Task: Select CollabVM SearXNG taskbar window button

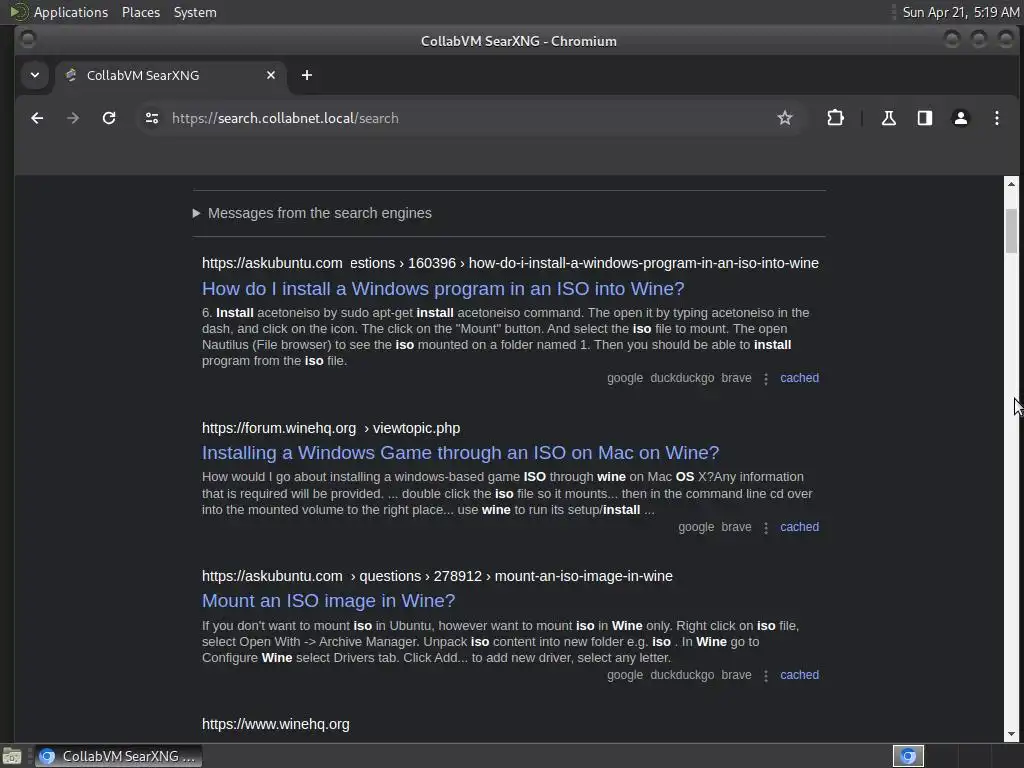Action: [118, 756]
